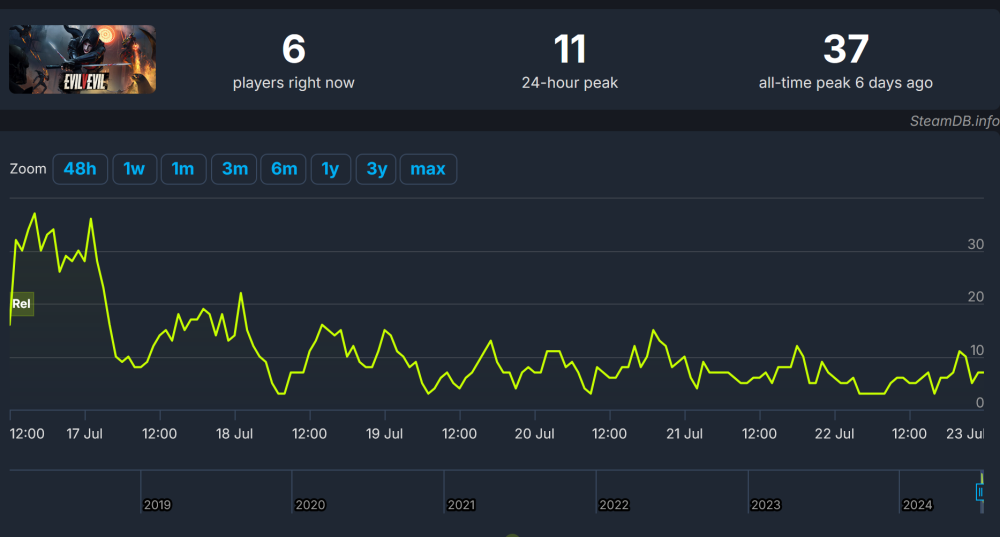Zoom chart to 6m range

[x=284, y=169]
